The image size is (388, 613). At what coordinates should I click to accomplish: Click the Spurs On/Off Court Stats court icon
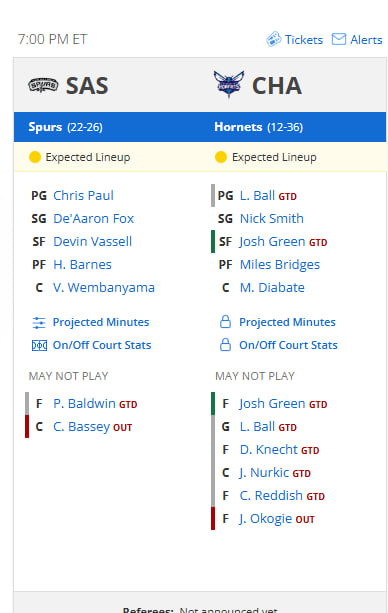click(x=39, y=346)
